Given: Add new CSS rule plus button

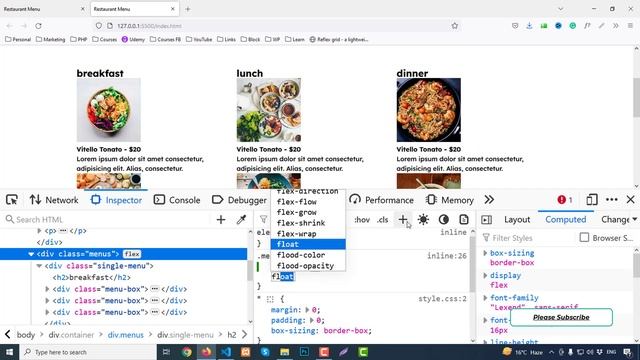Looking at the screenshot, I should 402,219.
